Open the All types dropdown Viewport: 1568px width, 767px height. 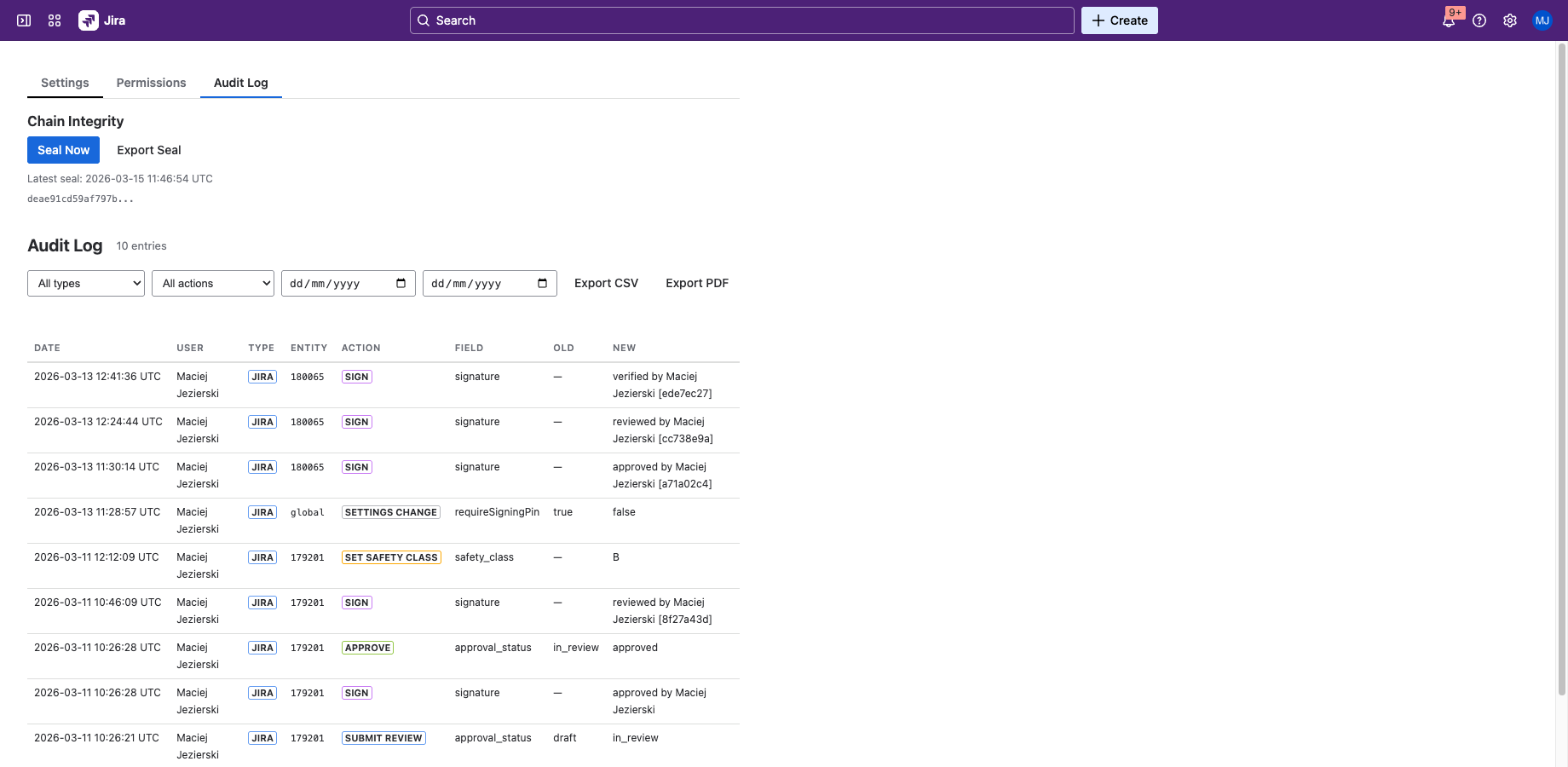click(85, 283)
